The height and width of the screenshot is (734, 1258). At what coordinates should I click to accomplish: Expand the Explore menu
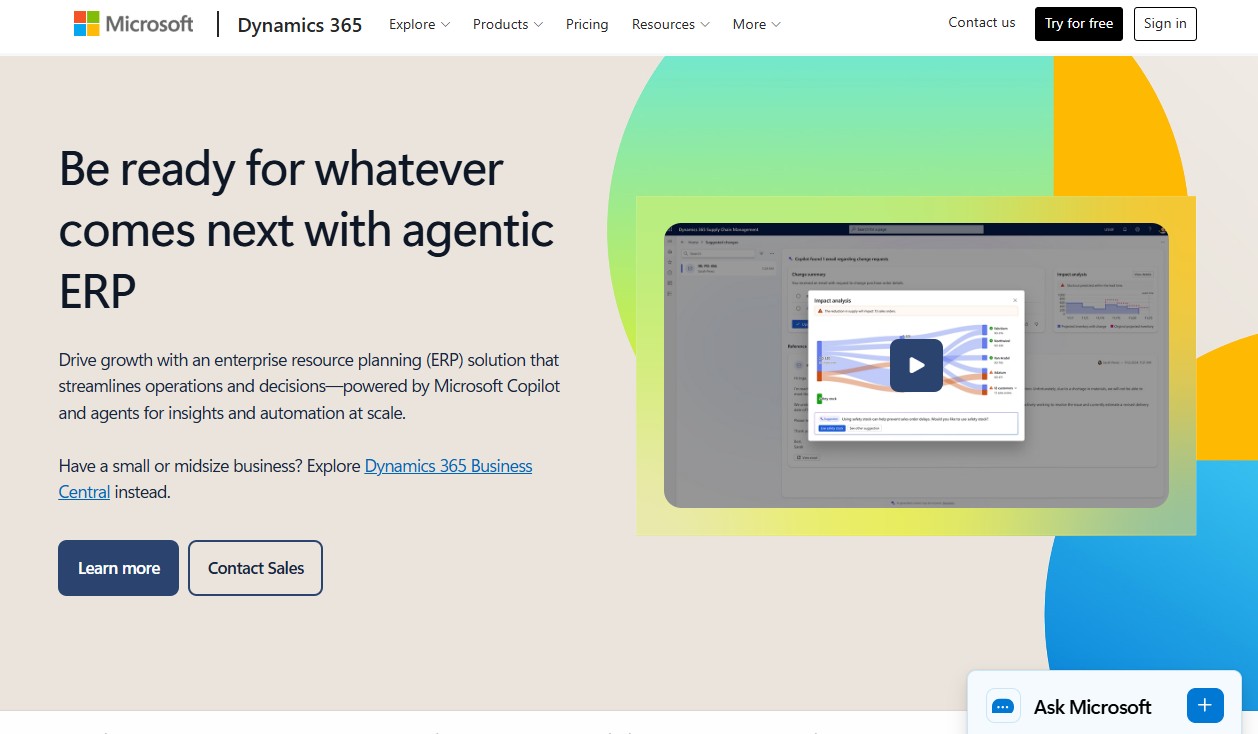coord(420,24)
